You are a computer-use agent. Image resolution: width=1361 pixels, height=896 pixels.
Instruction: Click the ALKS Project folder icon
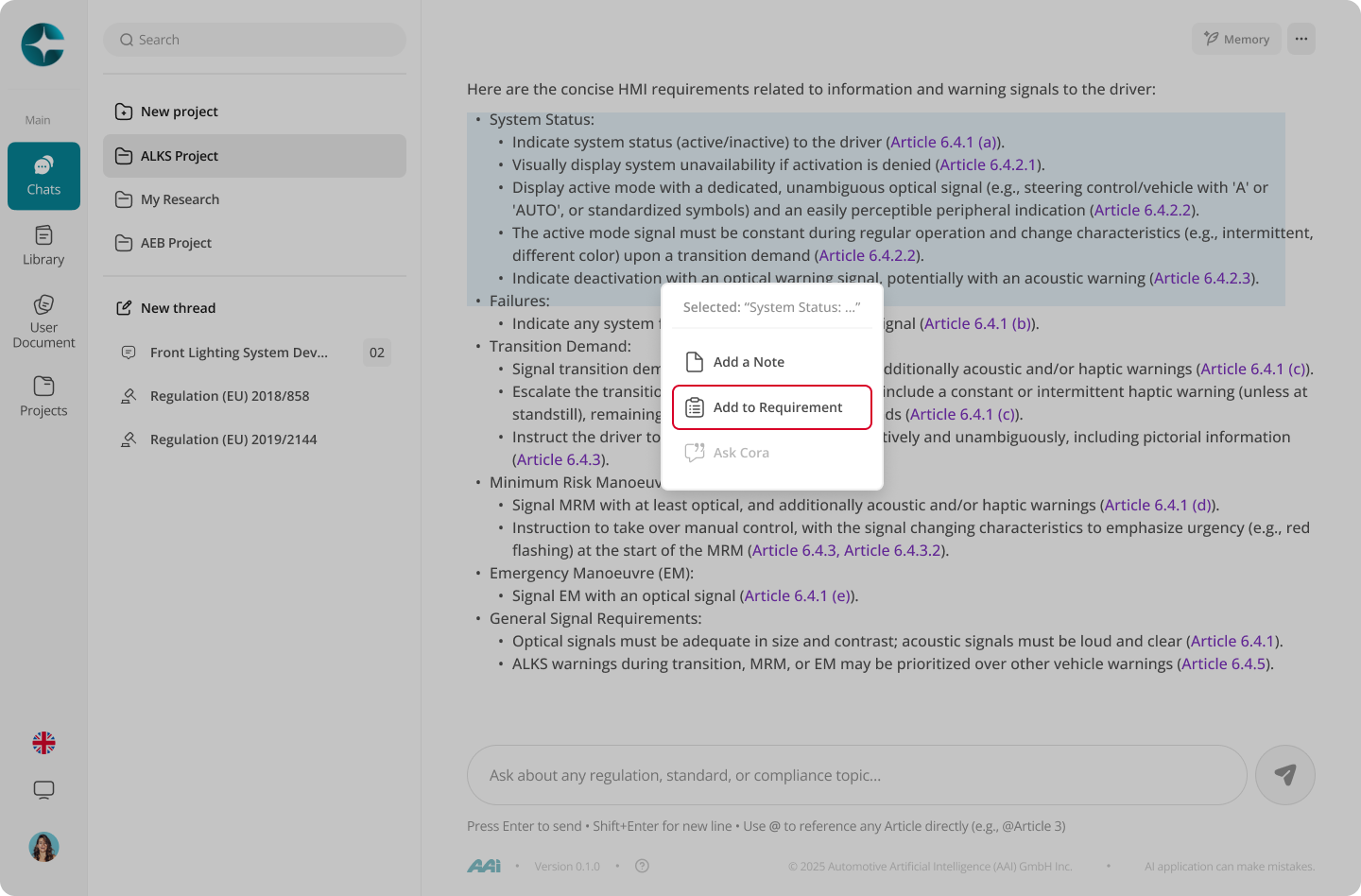click(x=124, y=156)
